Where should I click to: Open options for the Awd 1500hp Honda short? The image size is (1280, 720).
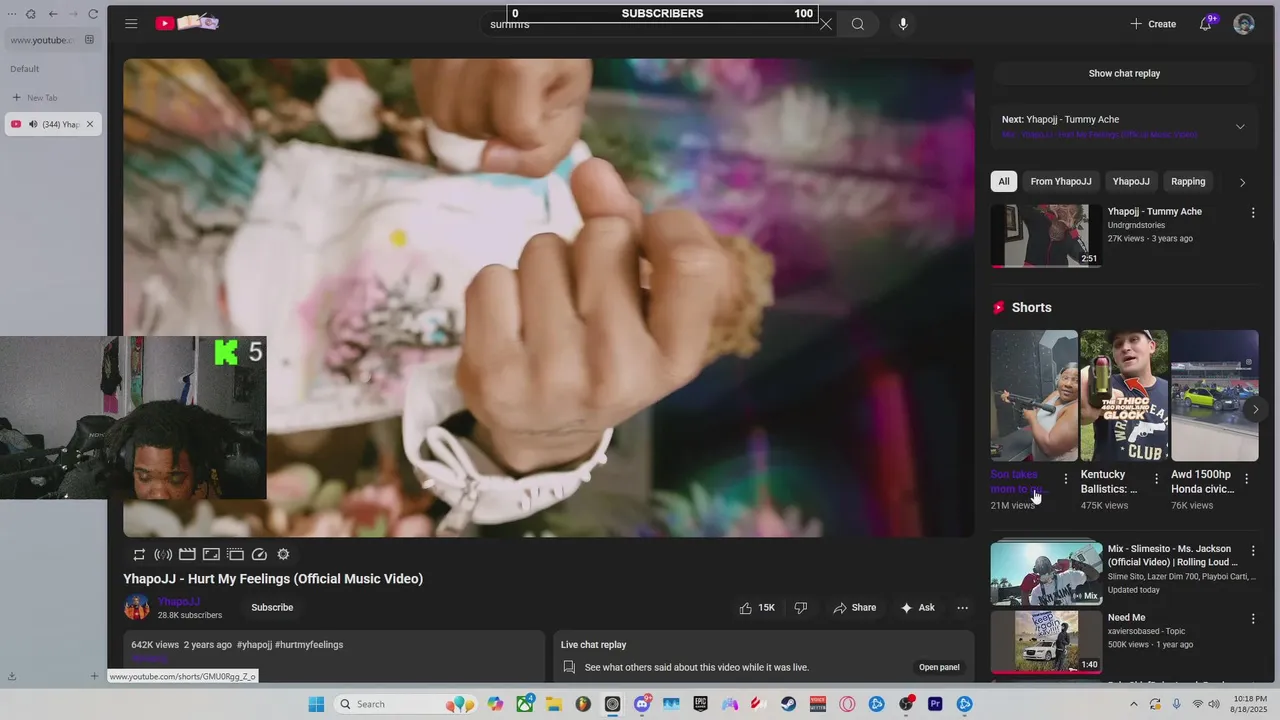pos(1246,479)
